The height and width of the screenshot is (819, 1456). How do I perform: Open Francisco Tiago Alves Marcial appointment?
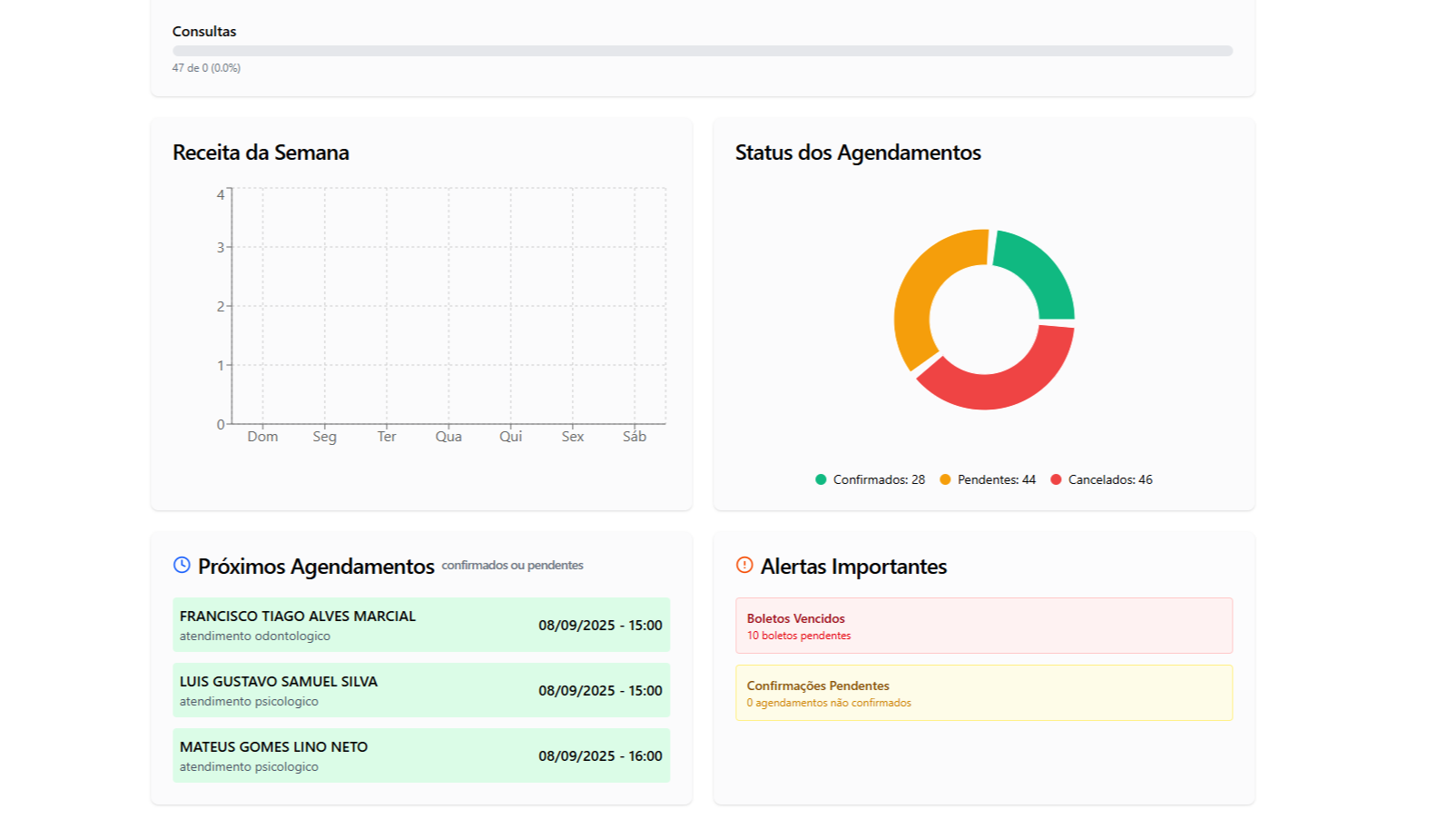[x=421, y=625]
